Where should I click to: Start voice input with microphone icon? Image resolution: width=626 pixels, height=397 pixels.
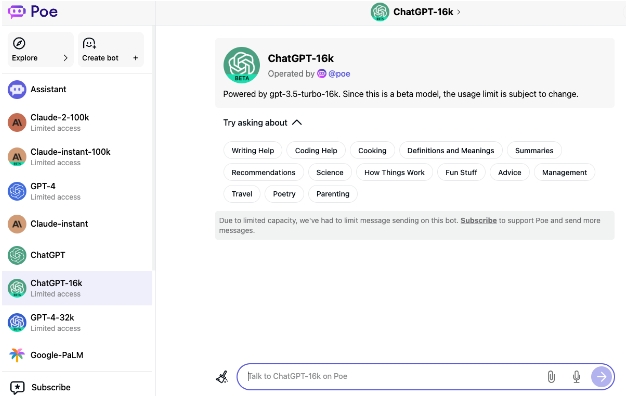576,377
